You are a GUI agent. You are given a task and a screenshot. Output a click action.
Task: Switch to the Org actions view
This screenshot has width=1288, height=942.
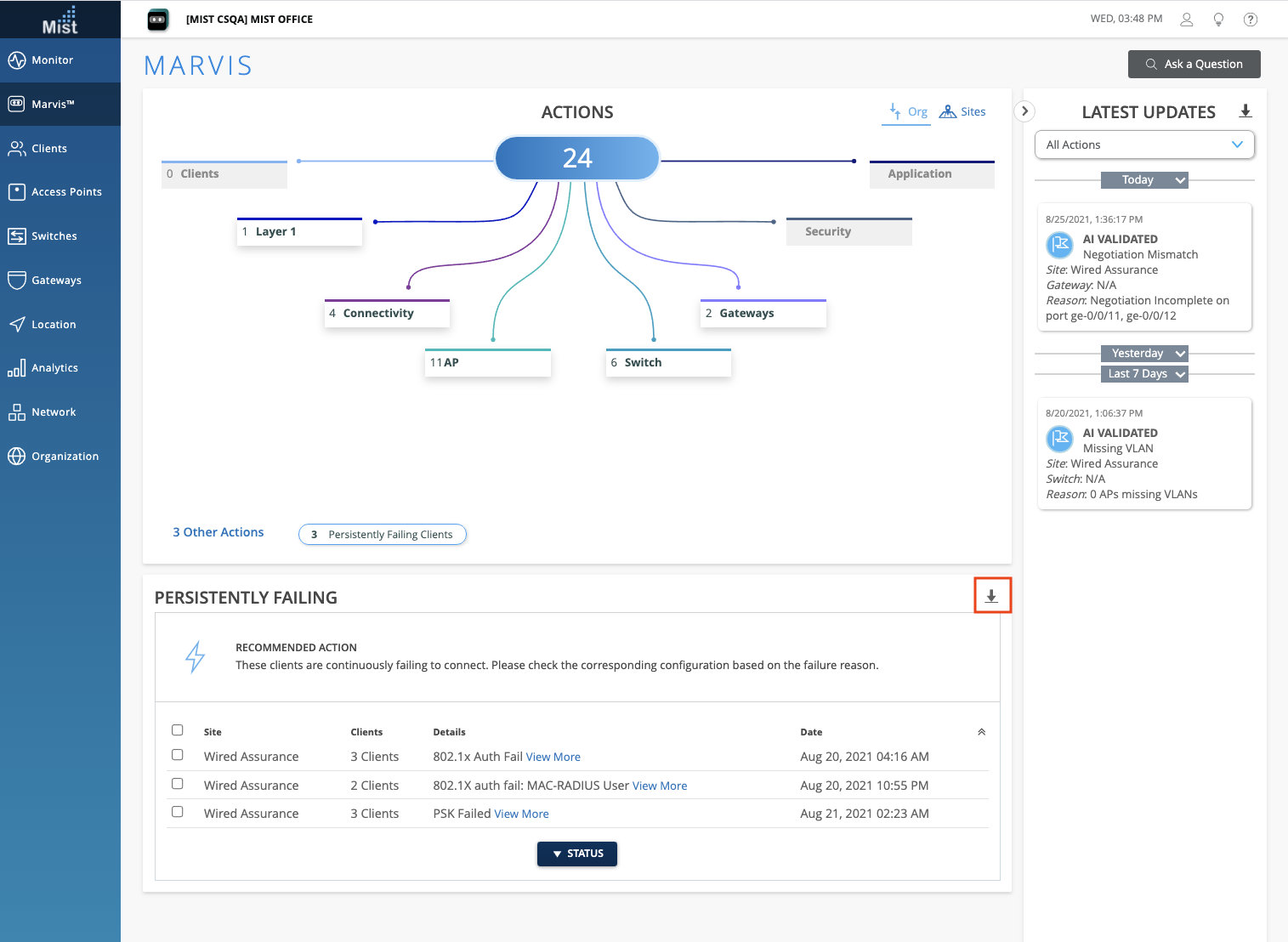pyautogui.click(x=907, y=112)
